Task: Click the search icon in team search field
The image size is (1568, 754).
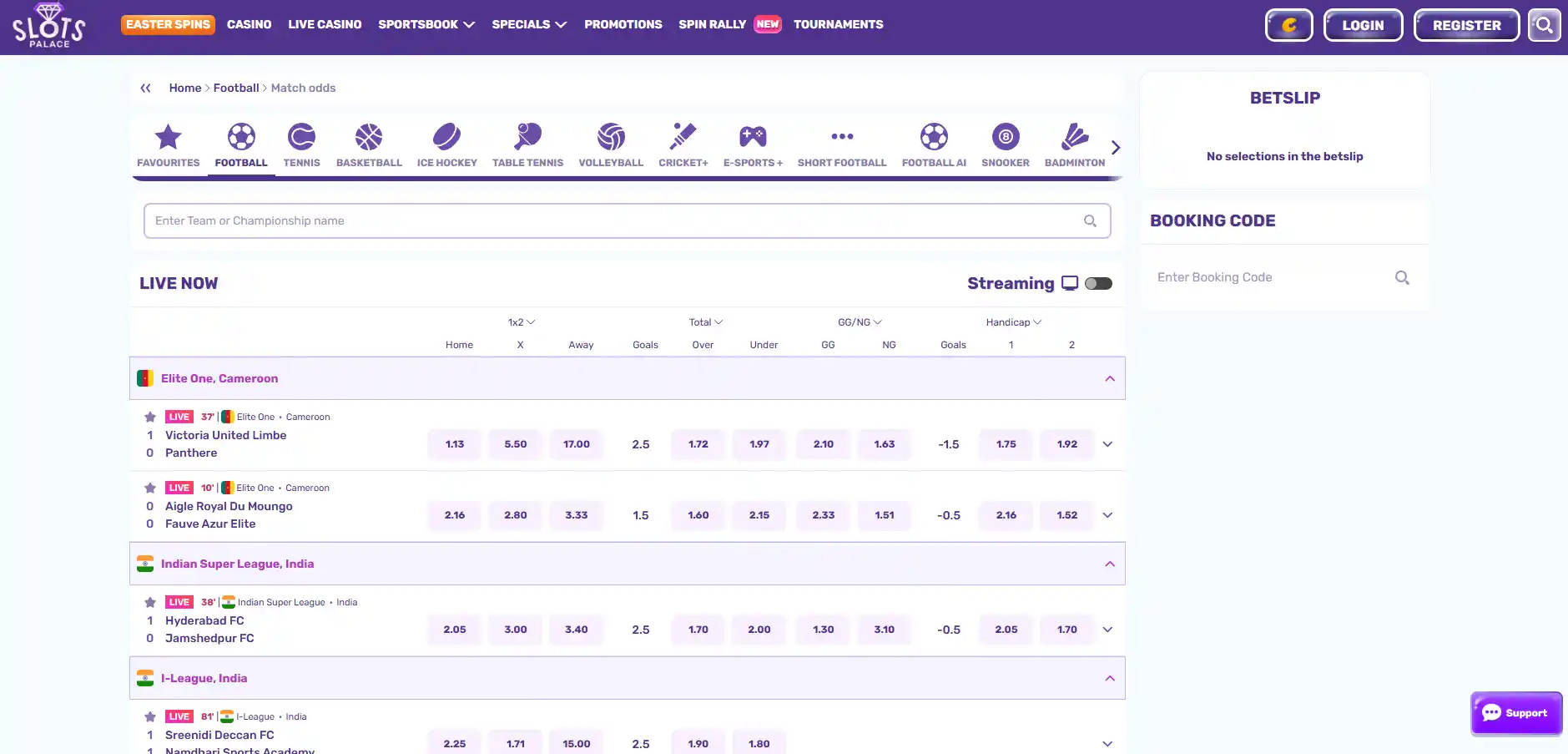Action: pos(1090,221)
